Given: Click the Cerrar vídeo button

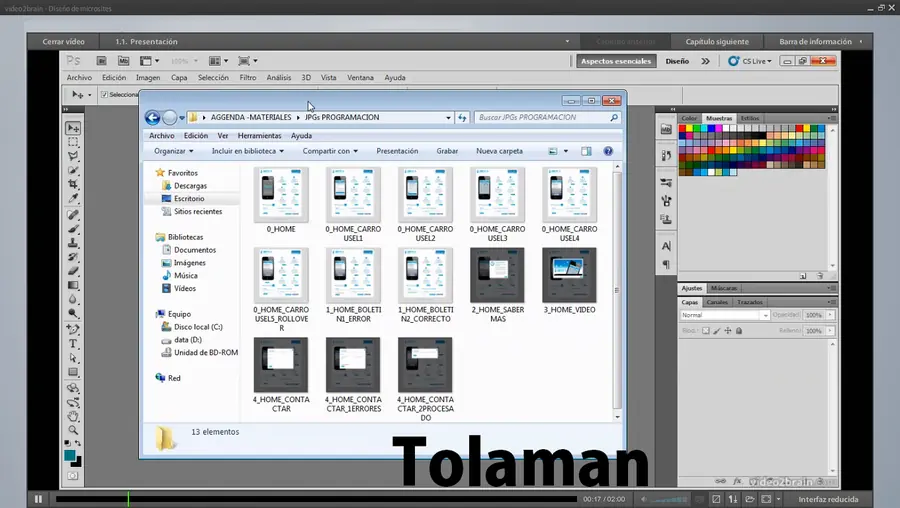Looking at the screenshot, I should [63, 41].
